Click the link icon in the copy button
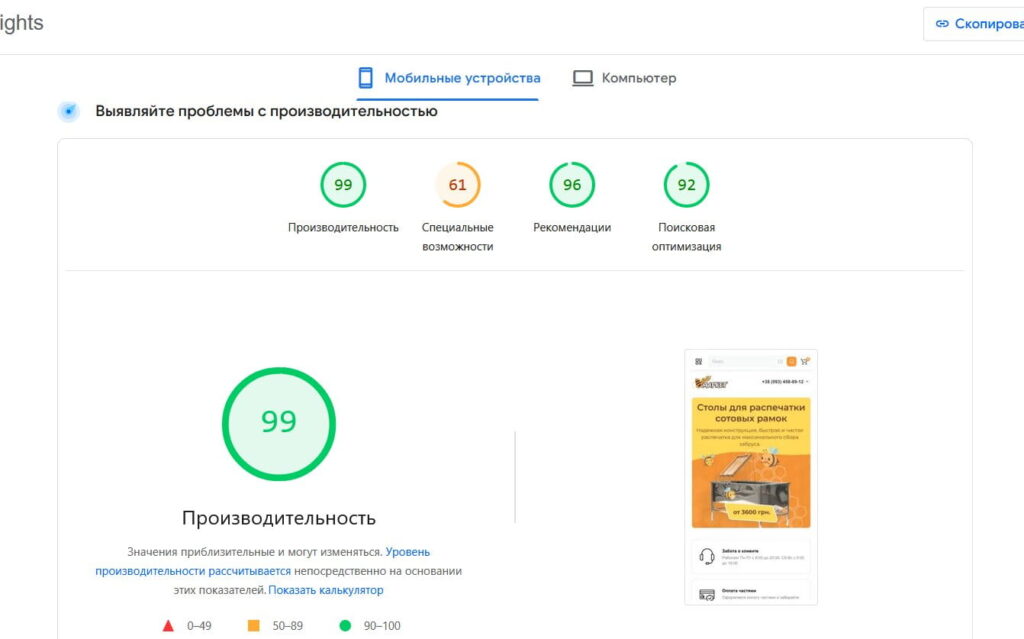1024x639 pixels. click(x=941, y=24)
